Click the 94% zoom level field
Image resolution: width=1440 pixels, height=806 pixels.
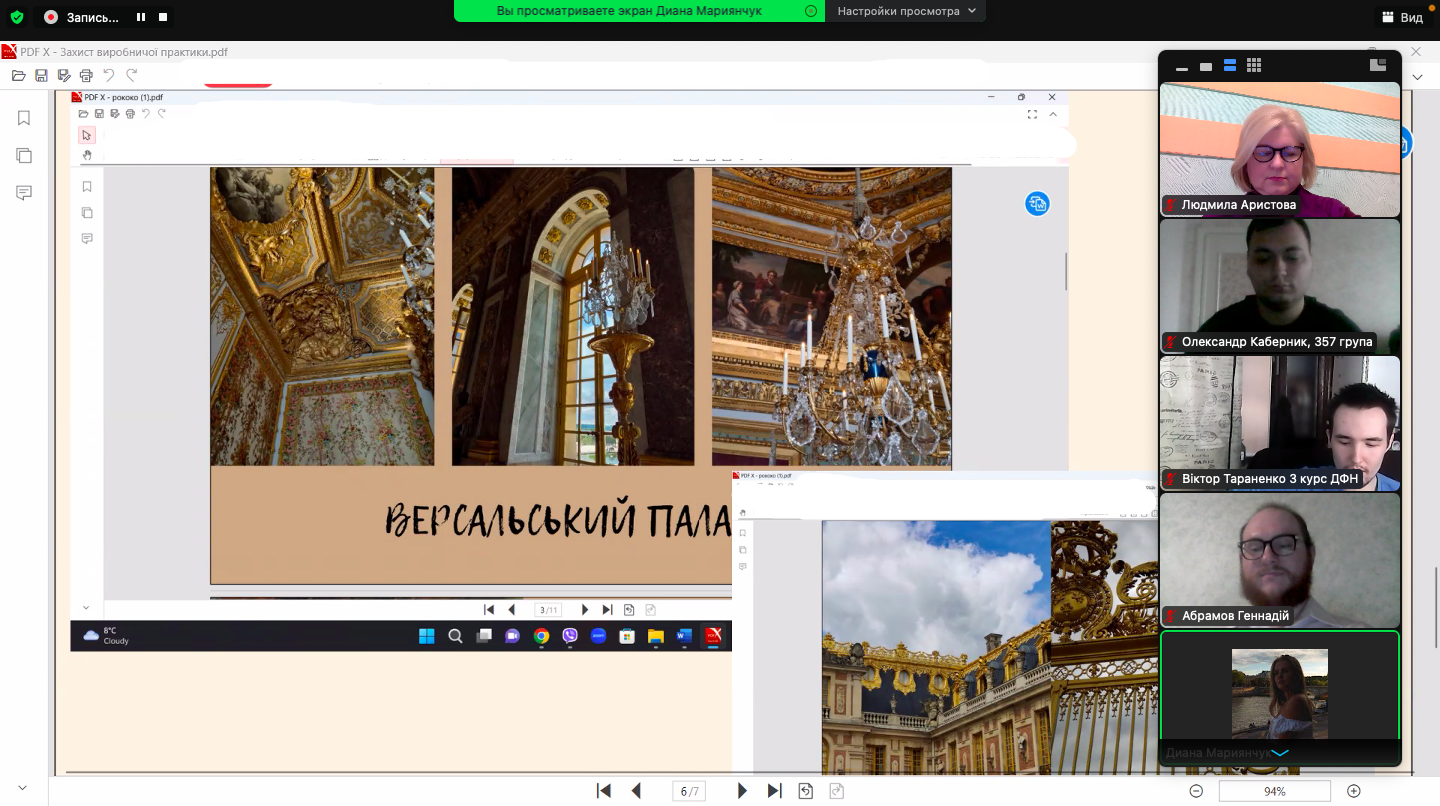click(1274, 791)
